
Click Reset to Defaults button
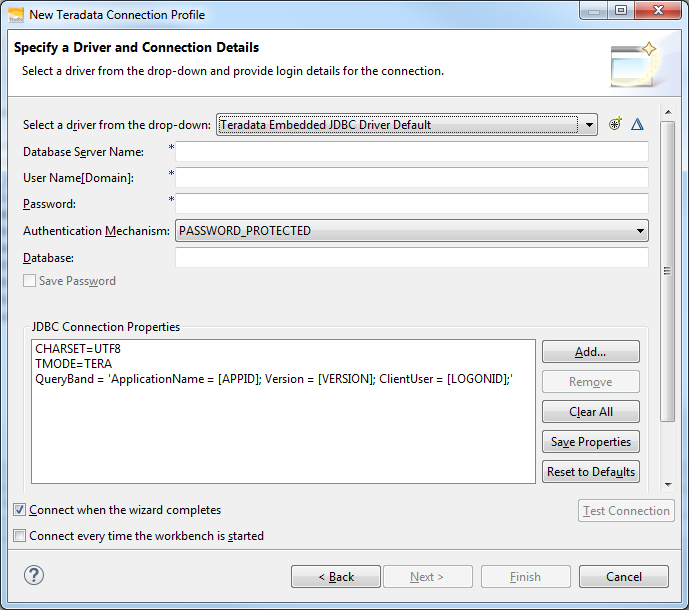[590, 472]
